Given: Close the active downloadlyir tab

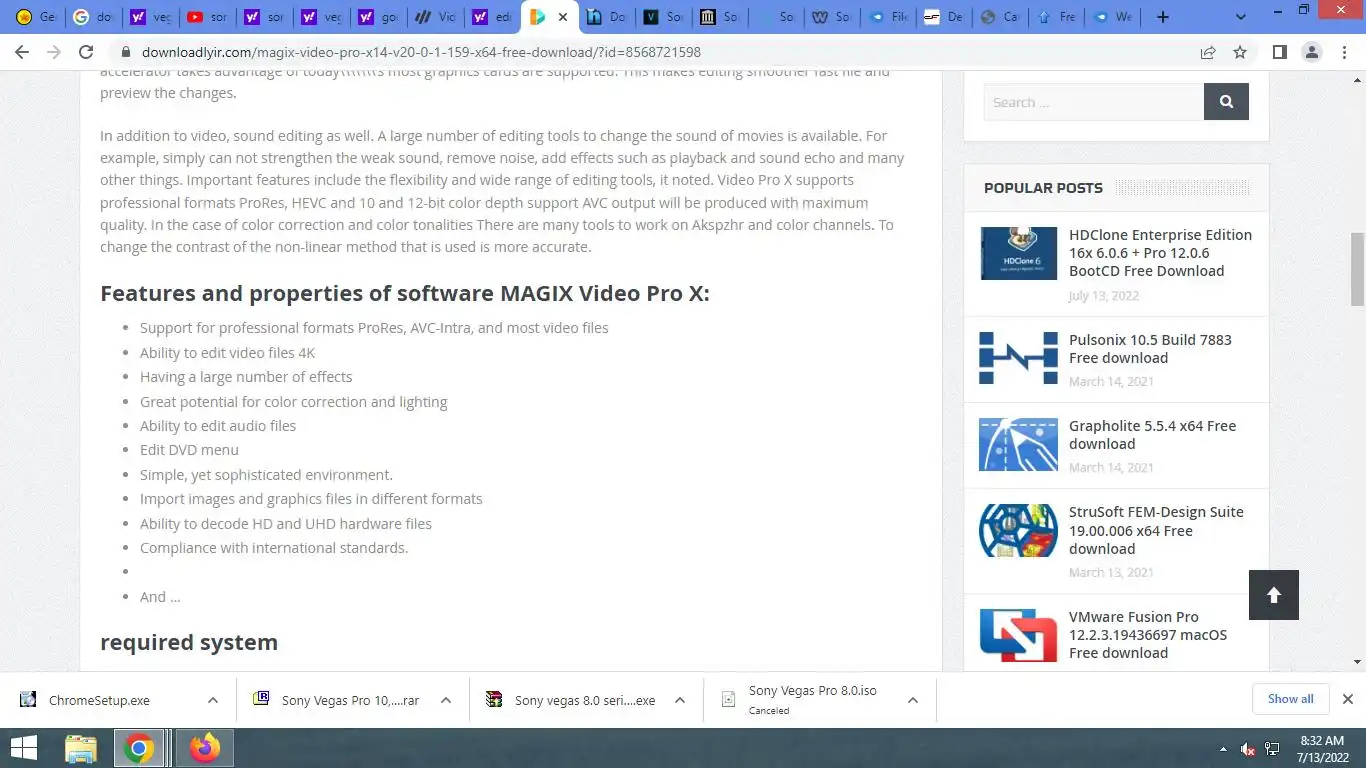Looking at the screenshot, I should pyautogui.click(x=563, y=17).
